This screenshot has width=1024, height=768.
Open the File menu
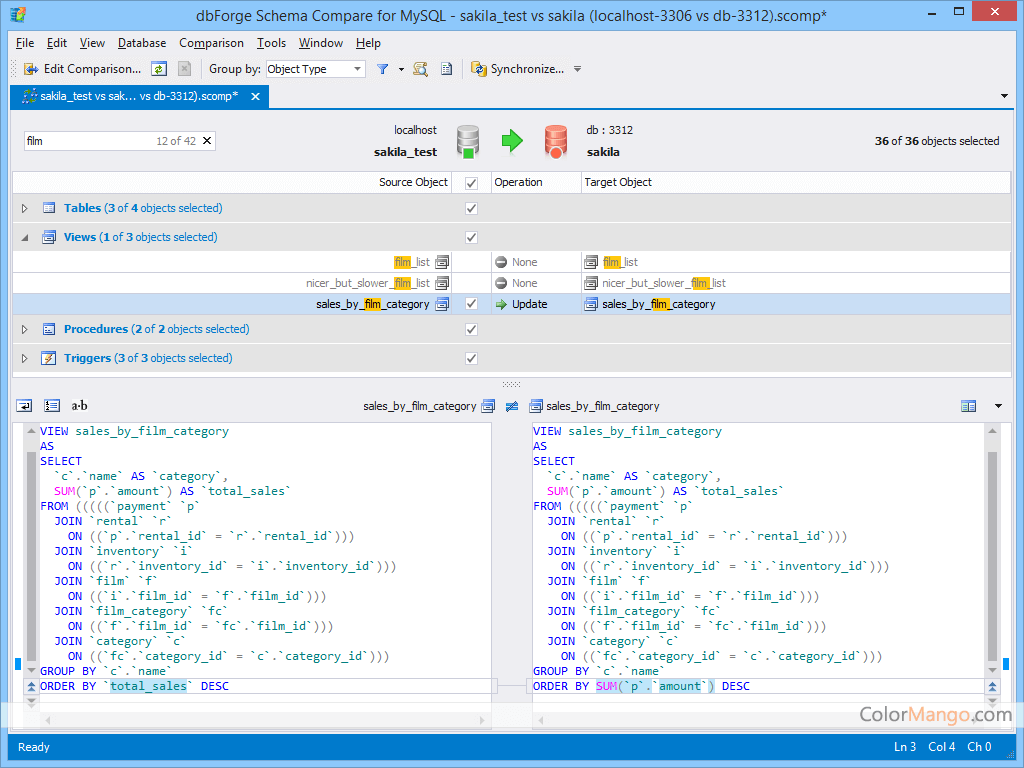(x=25, y=42)
